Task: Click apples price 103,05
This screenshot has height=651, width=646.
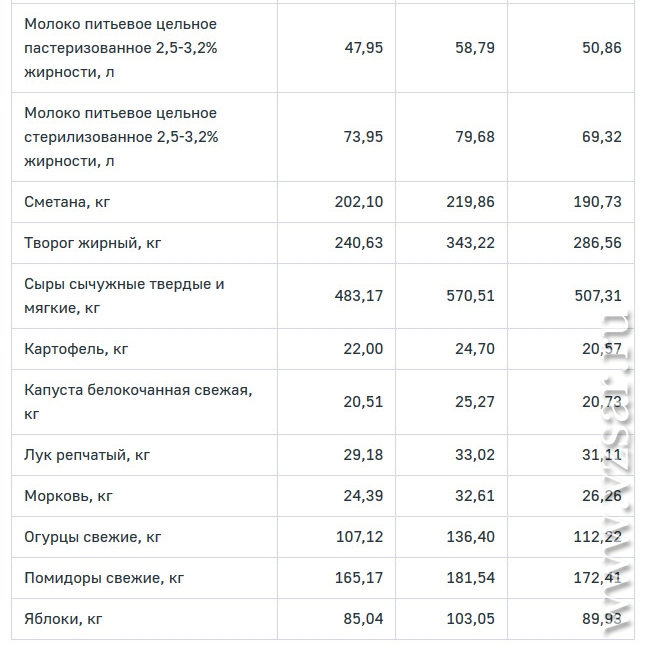Action: click(470, 619)
